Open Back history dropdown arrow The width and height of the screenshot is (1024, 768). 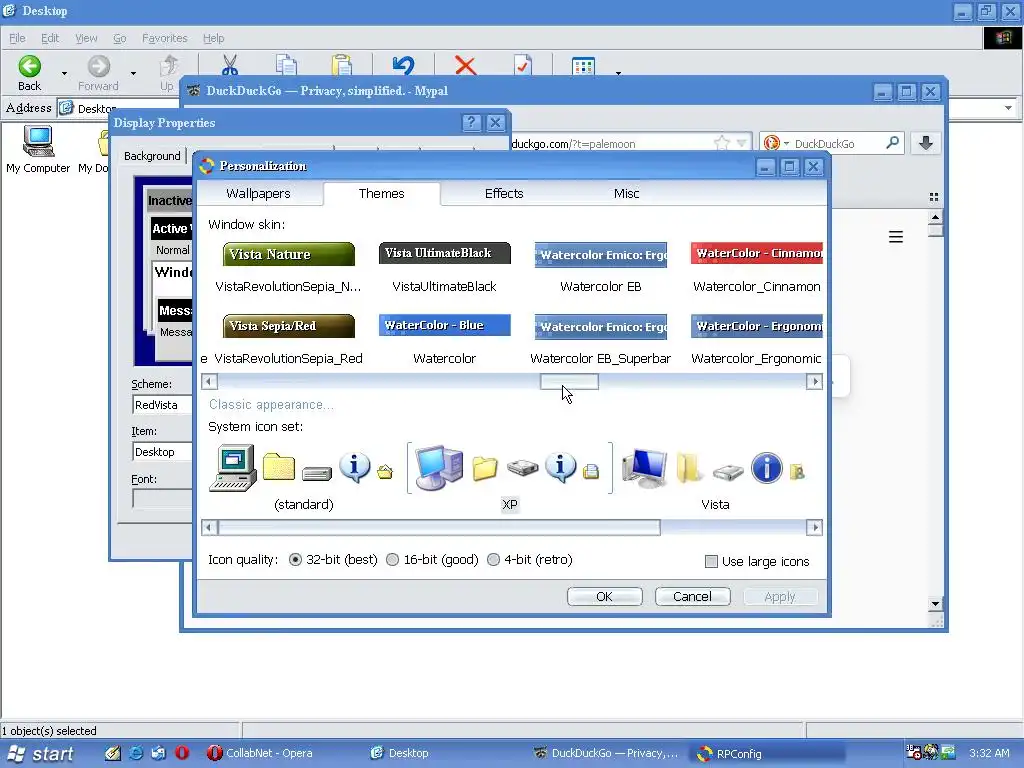[64, 73]
